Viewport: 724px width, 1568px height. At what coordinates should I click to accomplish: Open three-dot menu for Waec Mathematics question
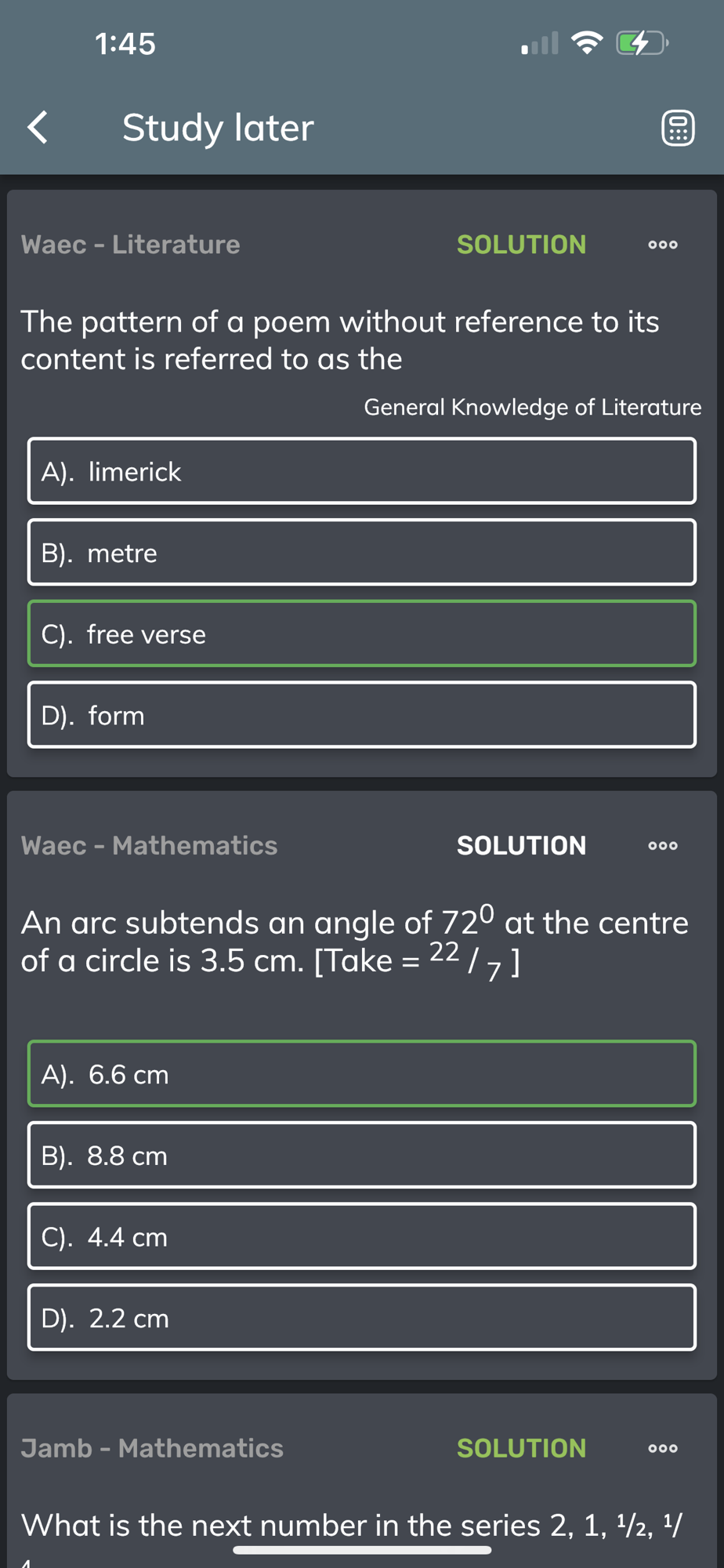click(x=663, y=846)
